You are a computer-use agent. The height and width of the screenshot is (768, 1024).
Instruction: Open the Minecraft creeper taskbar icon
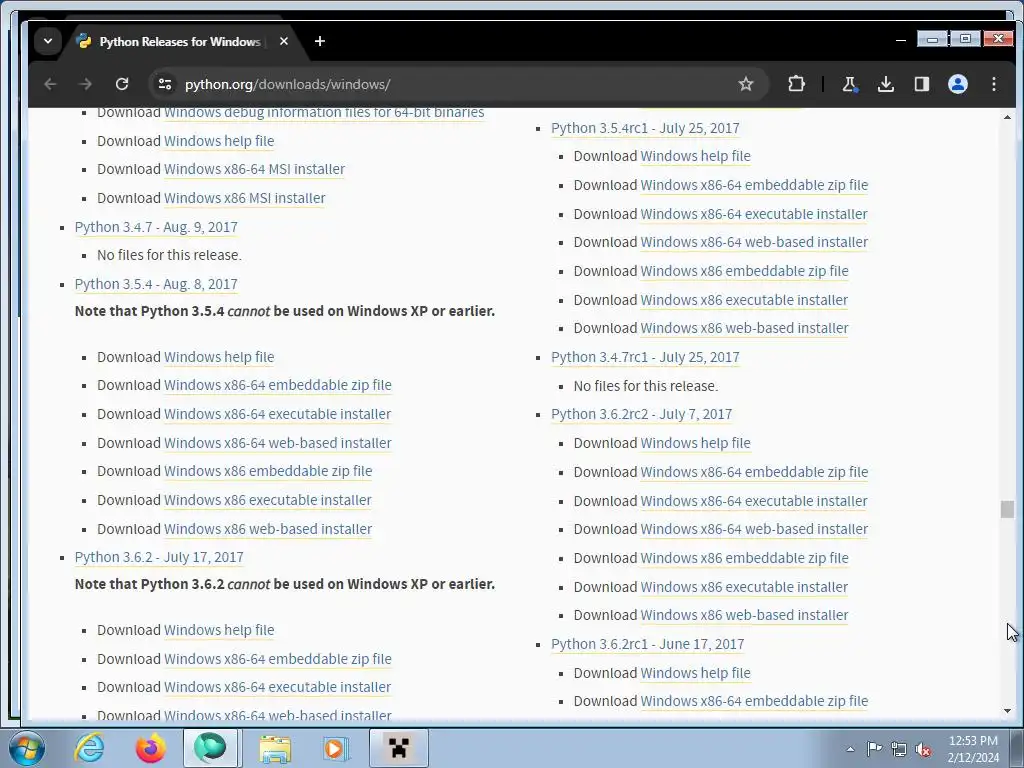coord(398,748)
